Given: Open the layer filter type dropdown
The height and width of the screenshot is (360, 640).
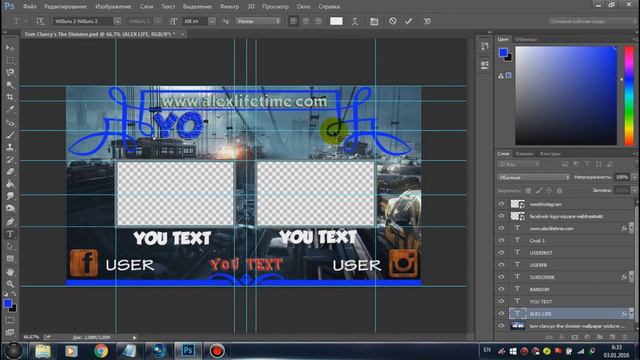Looking at the screenshot, I should tap(519, 164).
